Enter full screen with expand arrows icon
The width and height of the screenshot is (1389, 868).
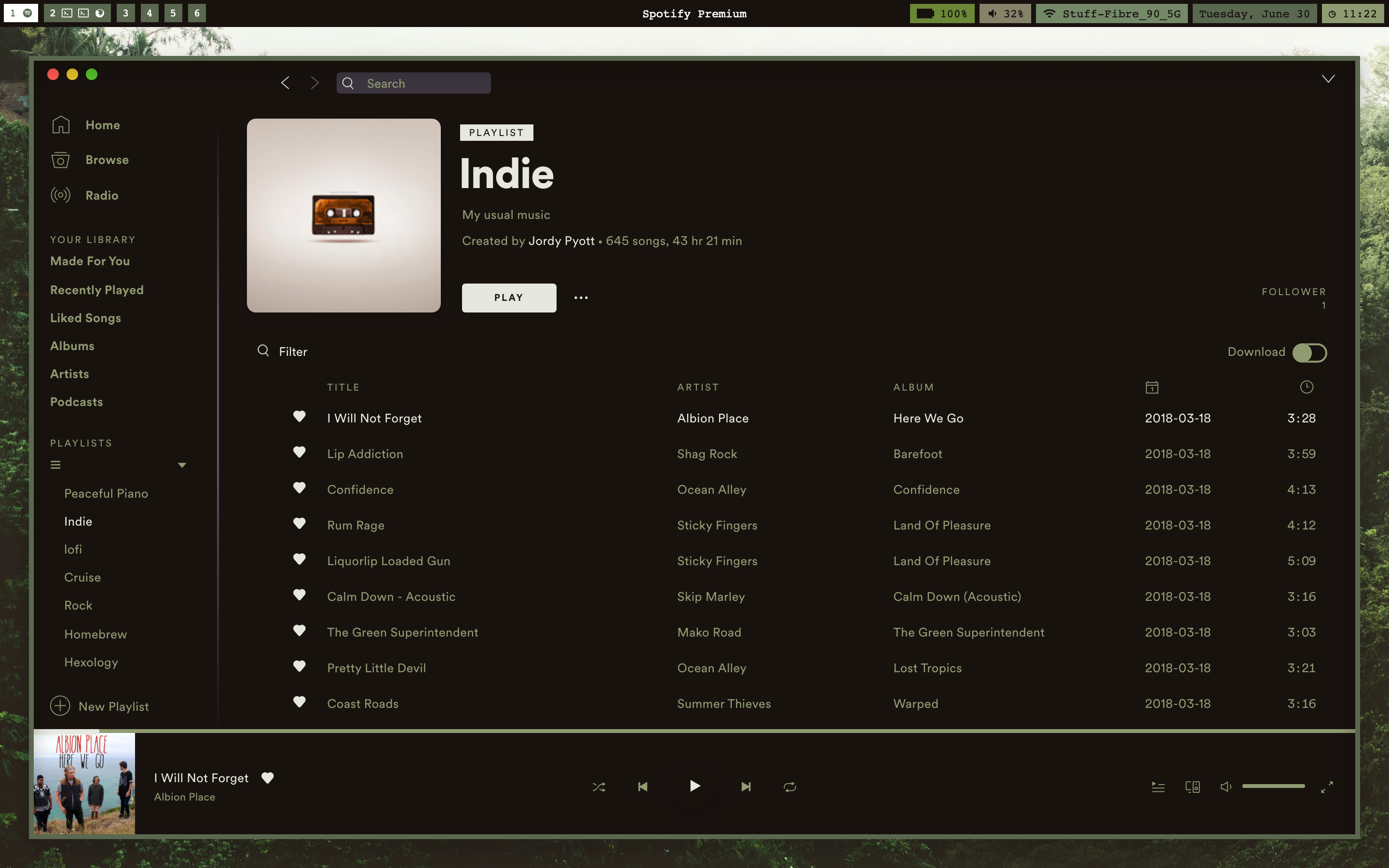click(x=1327, y=787)
